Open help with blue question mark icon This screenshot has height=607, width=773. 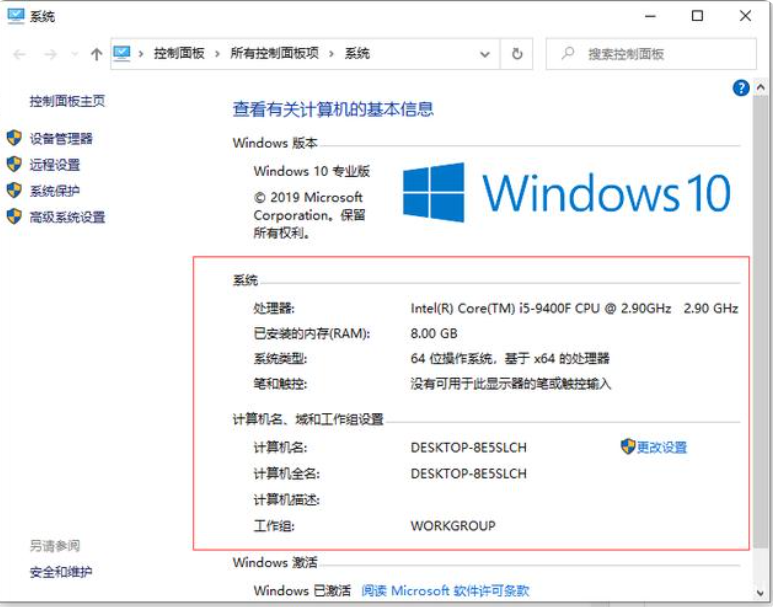740,88
